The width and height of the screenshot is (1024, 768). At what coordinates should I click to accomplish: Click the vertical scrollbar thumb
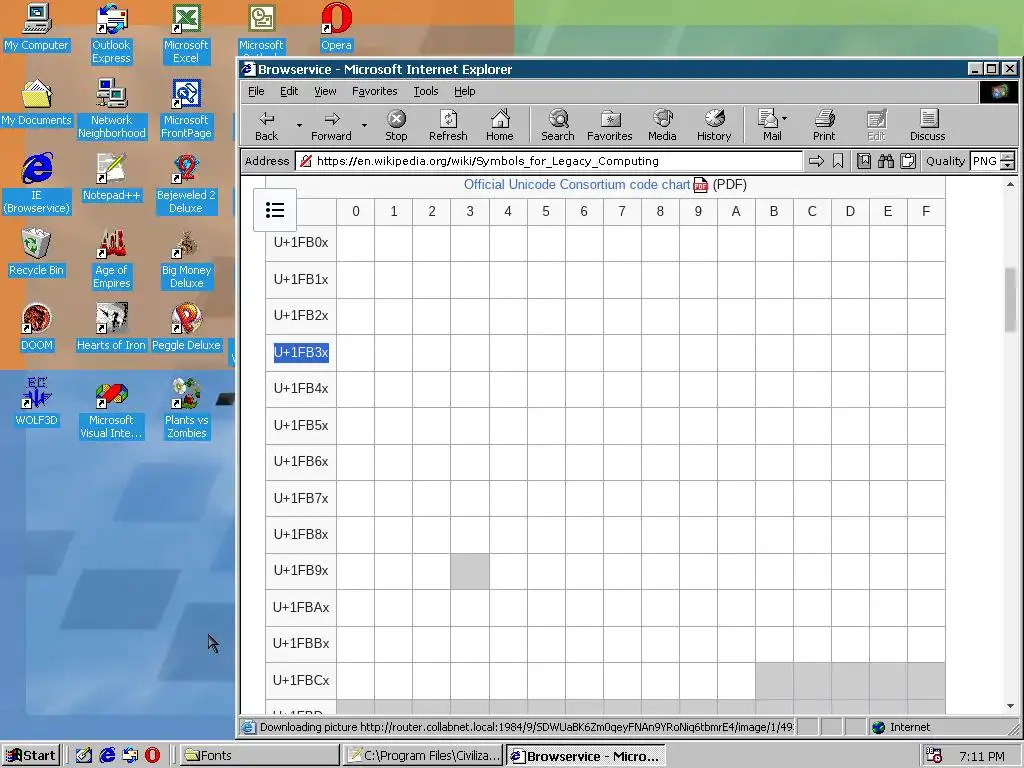click(x=1010, y=299)
